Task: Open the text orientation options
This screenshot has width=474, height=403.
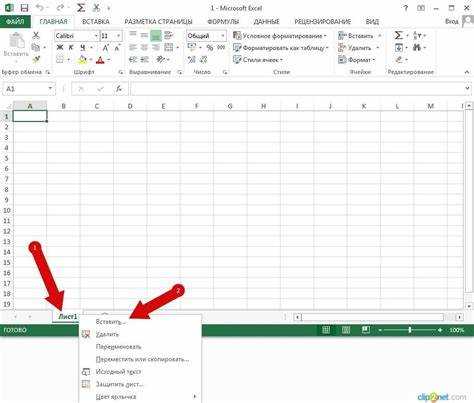Action: (x=161, y=60)
